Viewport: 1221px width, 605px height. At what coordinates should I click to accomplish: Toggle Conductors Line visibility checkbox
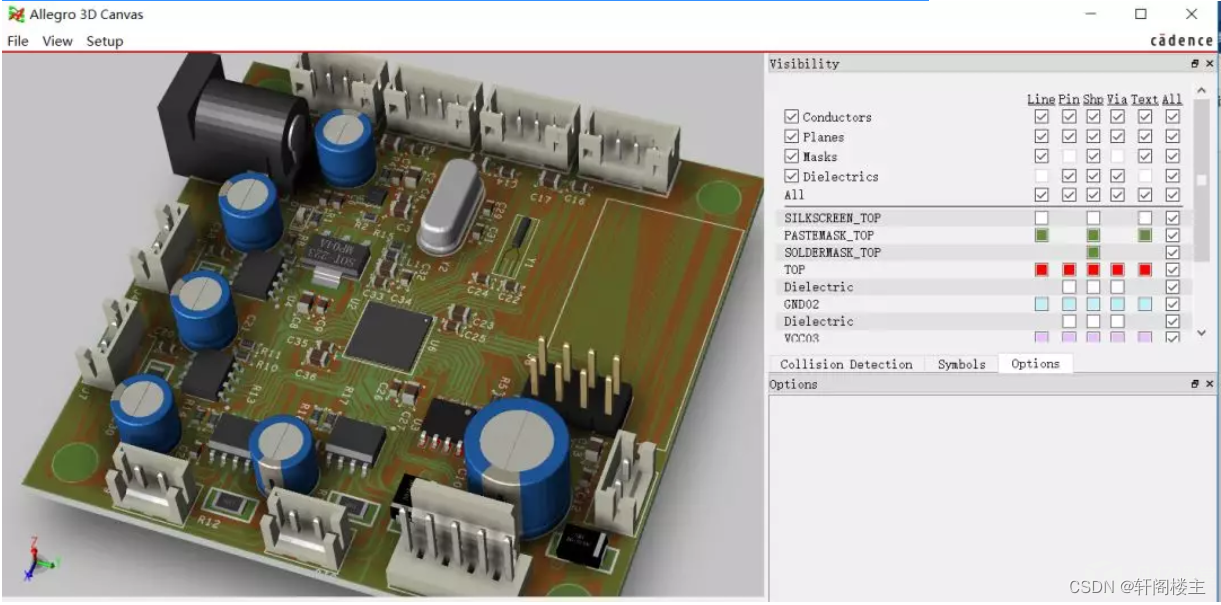click(1042, 117)
